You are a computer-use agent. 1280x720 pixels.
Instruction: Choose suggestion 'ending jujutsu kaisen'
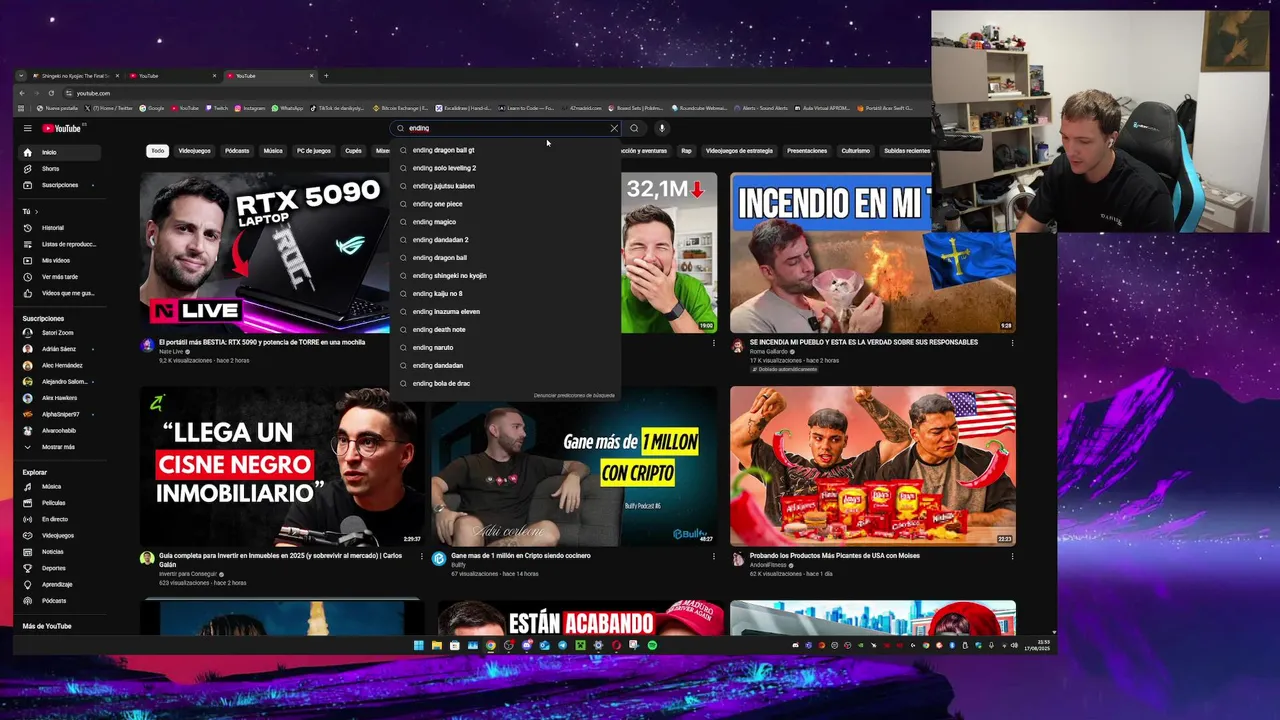505,186
